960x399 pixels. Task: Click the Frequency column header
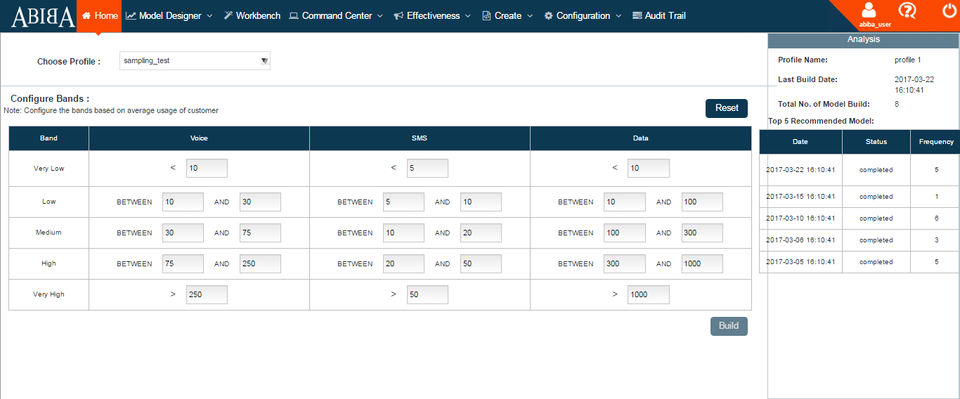[x=936, y=141]
